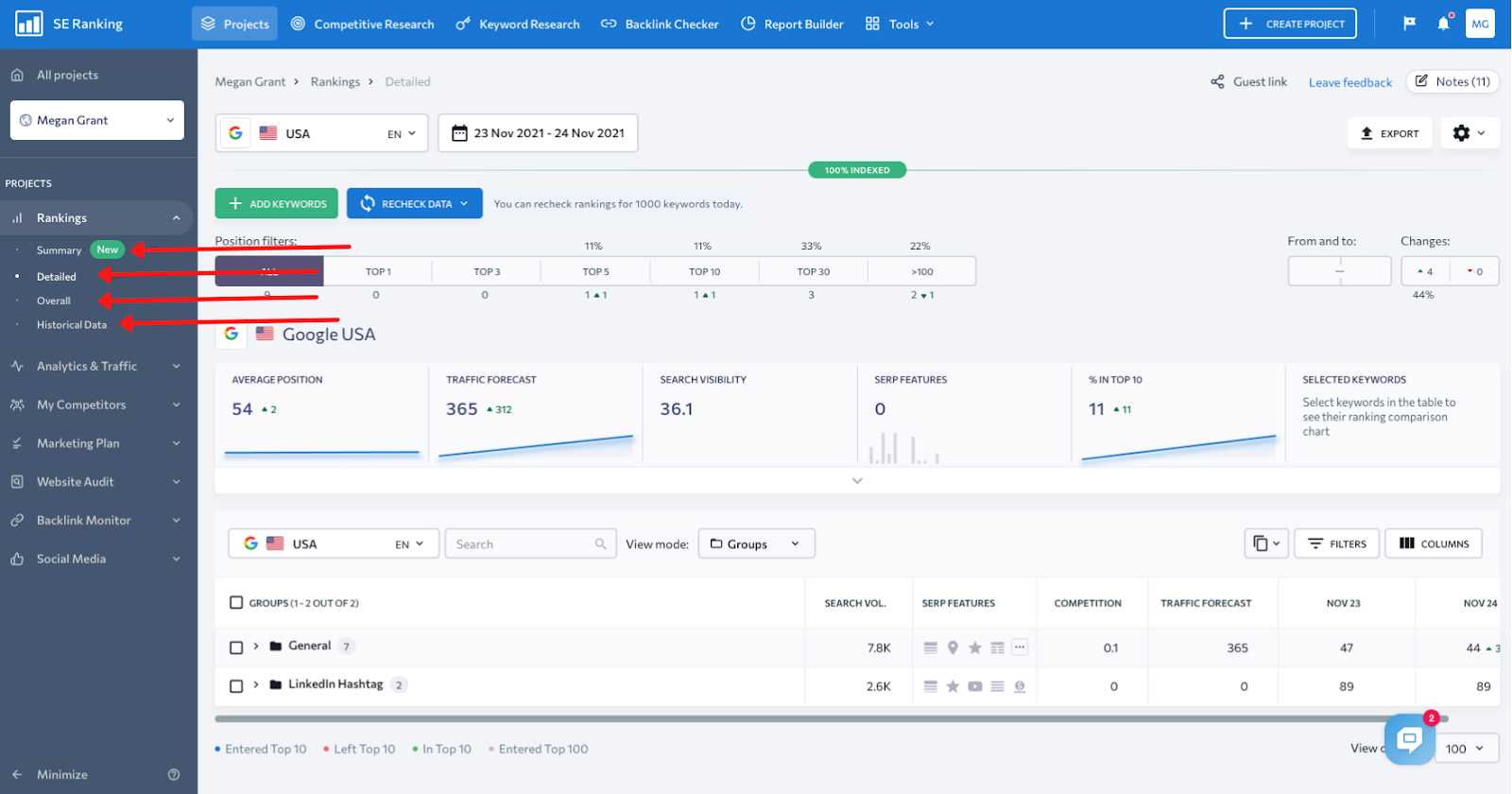Check the General group checkbox
Viewport: 1512px width, 794px height.
(x=236, y=647)
